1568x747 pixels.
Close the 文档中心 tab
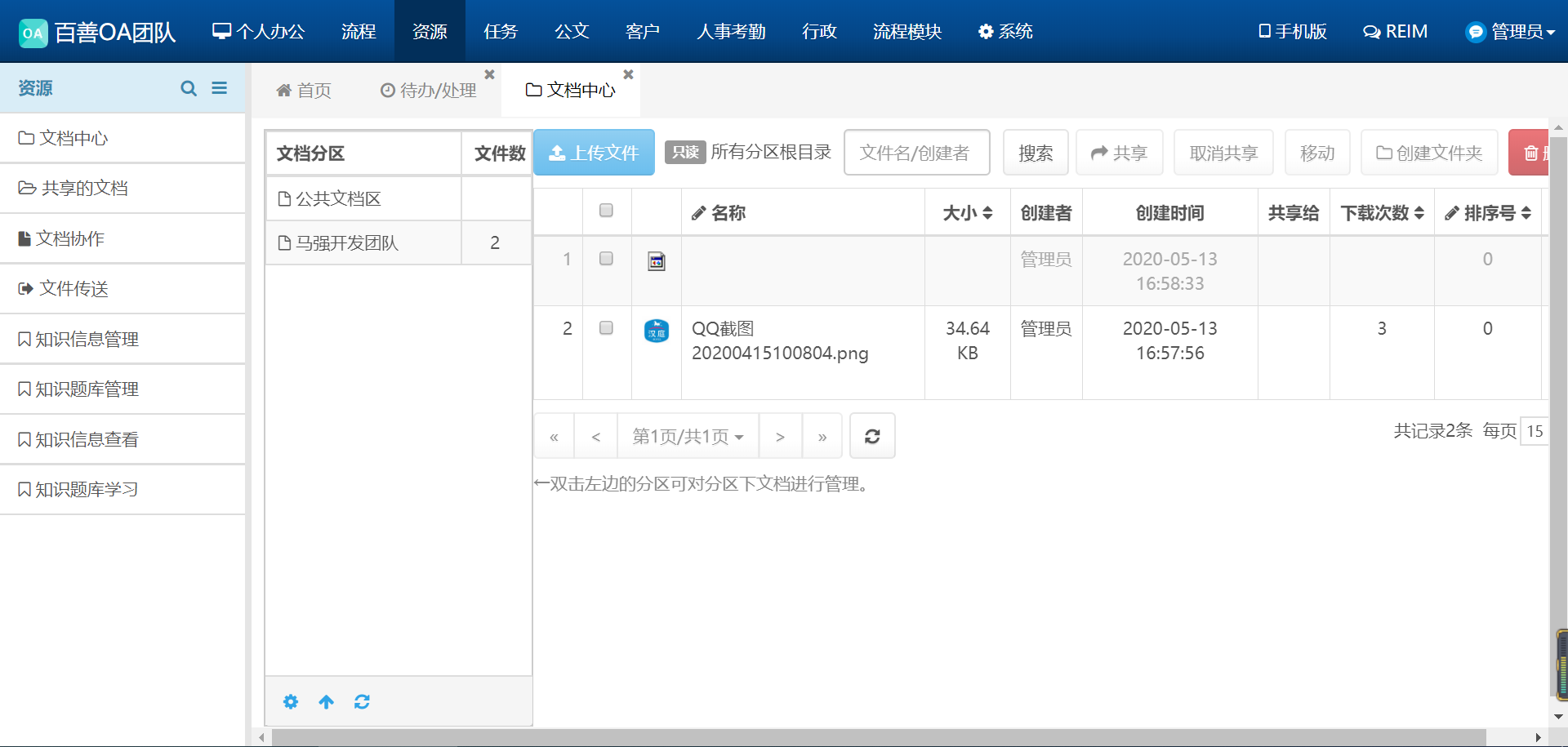628,74
